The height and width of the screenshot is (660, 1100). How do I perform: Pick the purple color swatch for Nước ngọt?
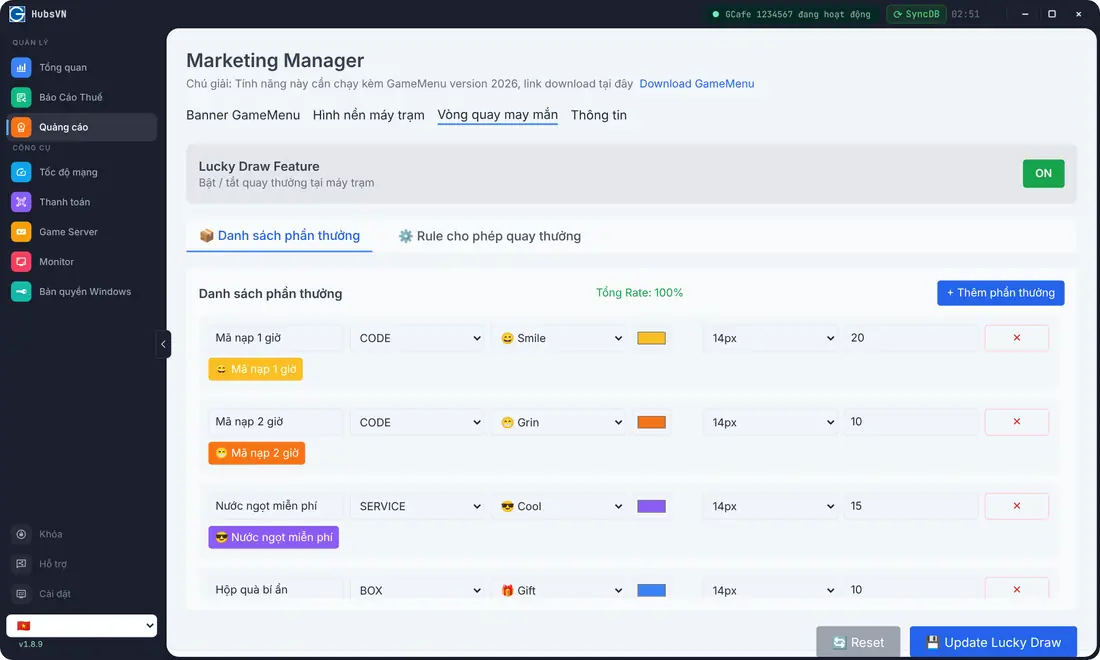(651, 506)
